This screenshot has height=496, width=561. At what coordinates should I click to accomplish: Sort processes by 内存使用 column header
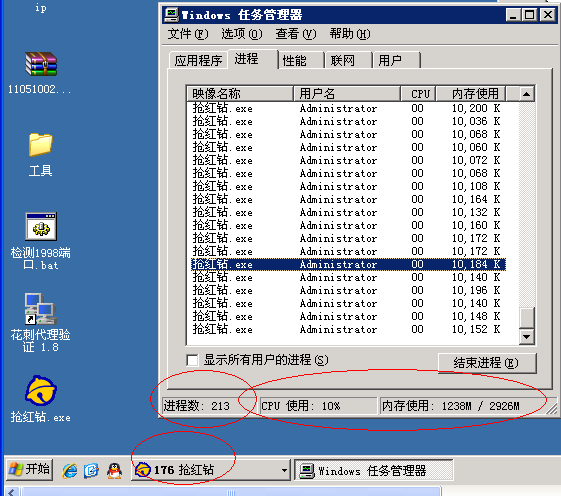(471, 94)
